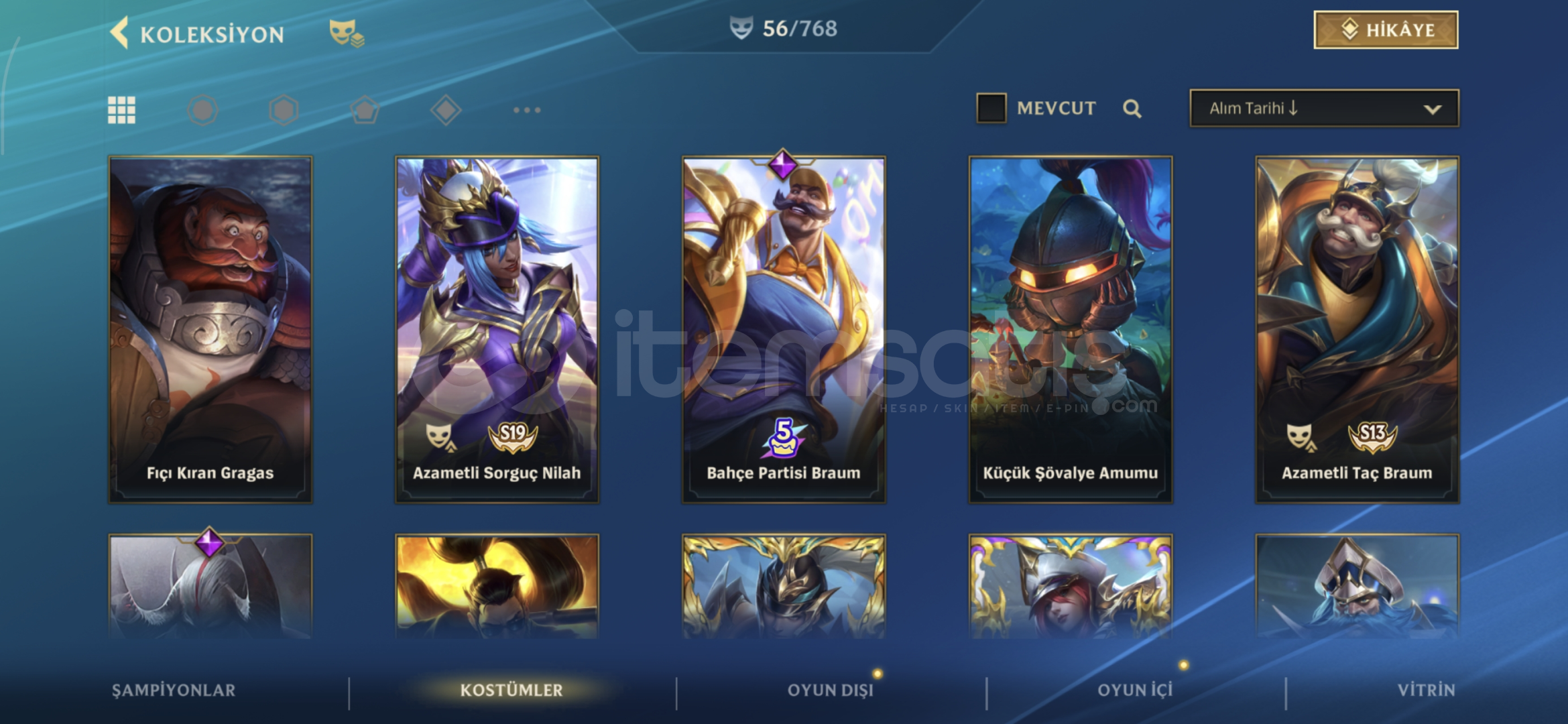Select the Küçük Şövalye Amumu skin
This screenshot has width=1568, height=724.
[x=1071, y=330]
